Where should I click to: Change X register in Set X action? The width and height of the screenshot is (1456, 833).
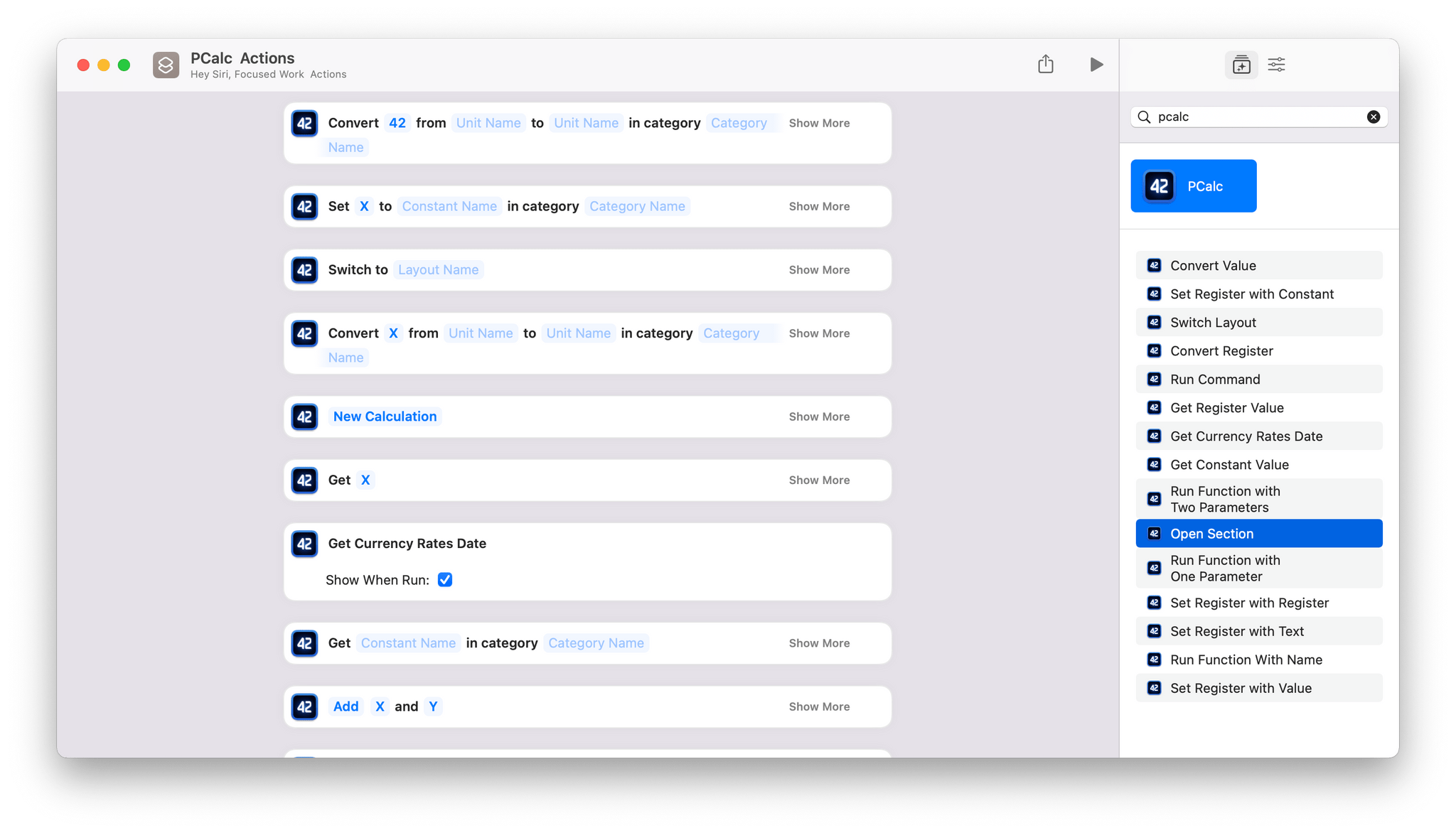click(364, 206)
